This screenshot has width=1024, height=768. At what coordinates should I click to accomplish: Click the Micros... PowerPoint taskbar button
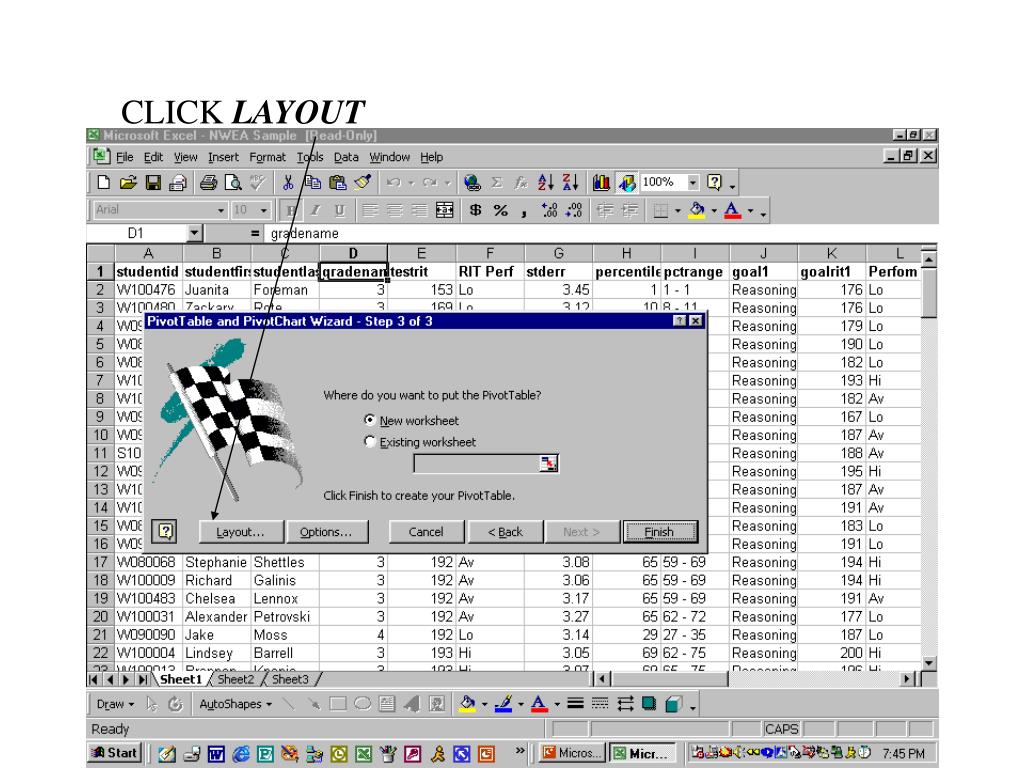coord(573,753)
